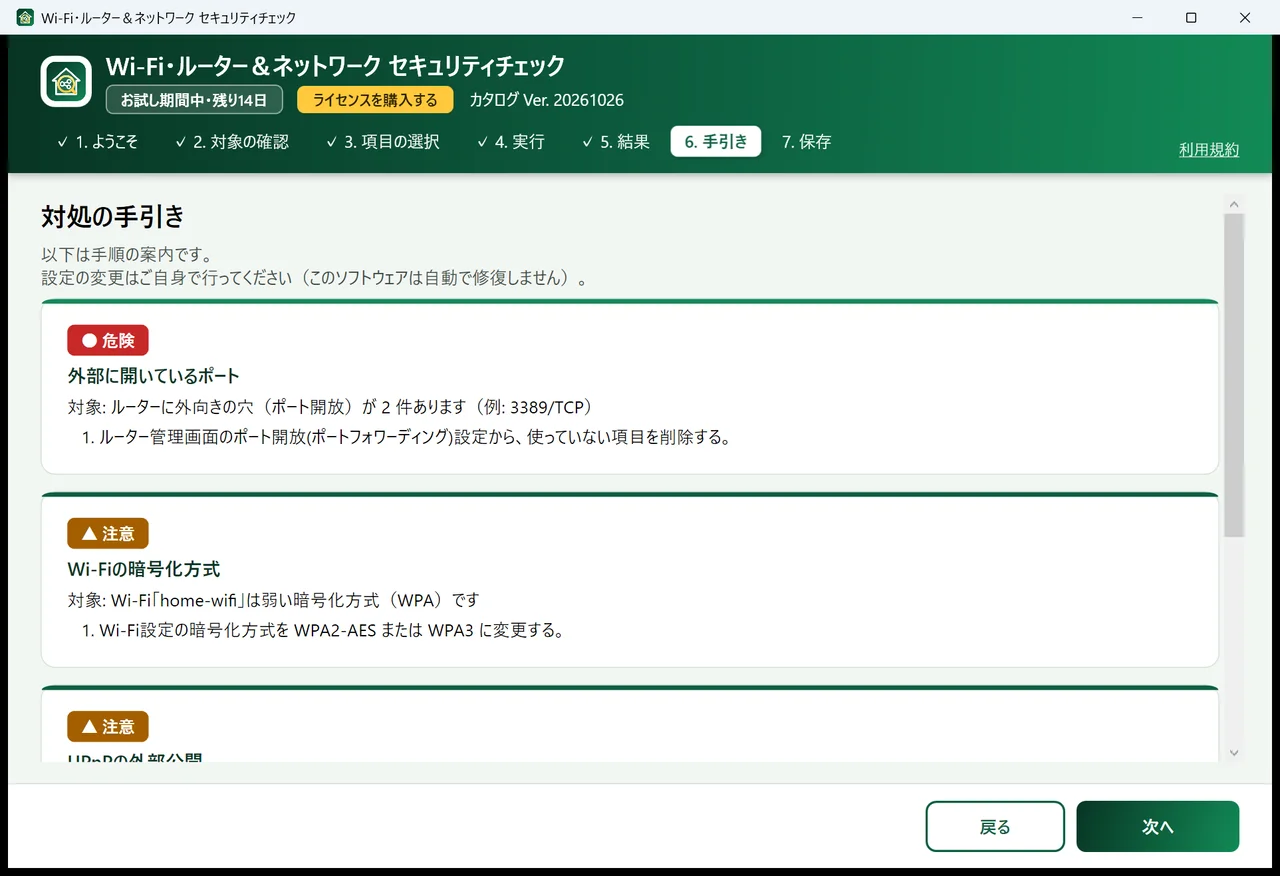The height and width of the screenshot is (876, 1280).
Task: Click the 3389/TCP port target line
Action: [330, 407]
